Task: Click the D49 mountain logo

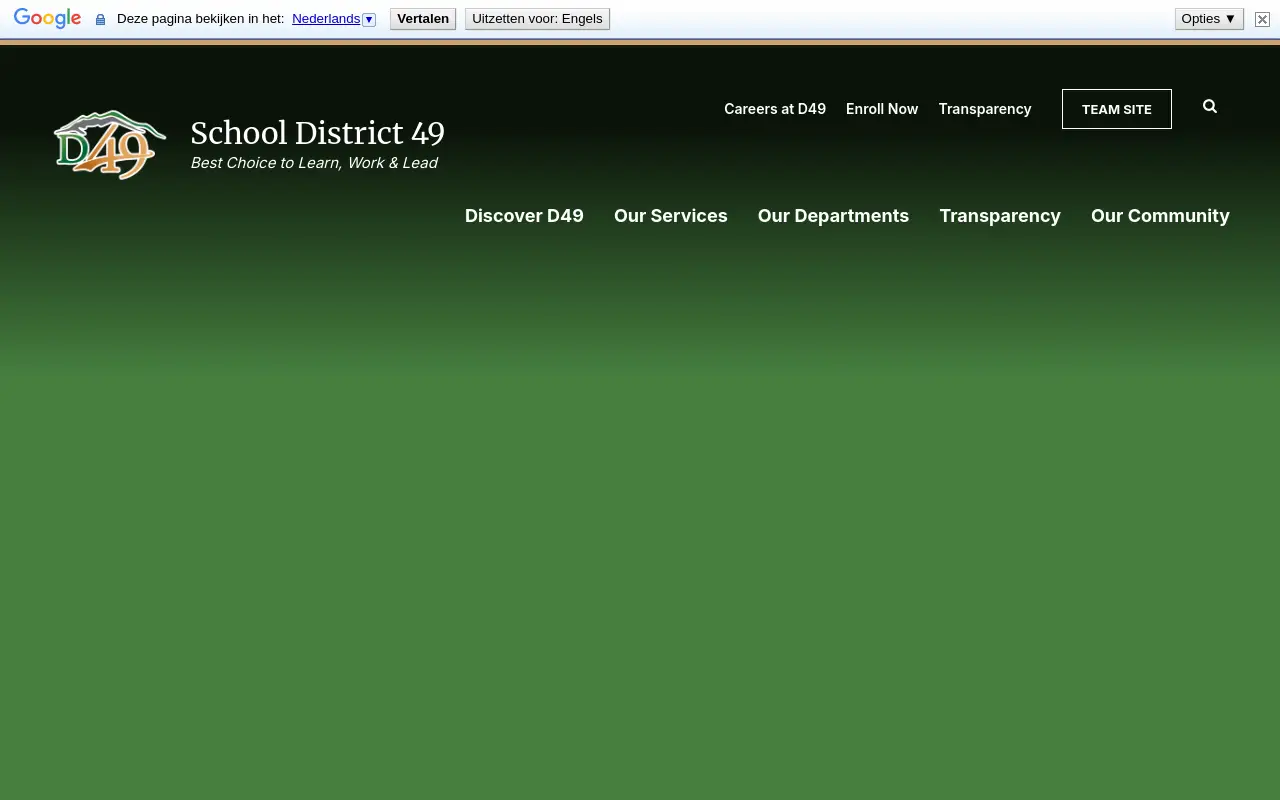Action: coord(110,145)
